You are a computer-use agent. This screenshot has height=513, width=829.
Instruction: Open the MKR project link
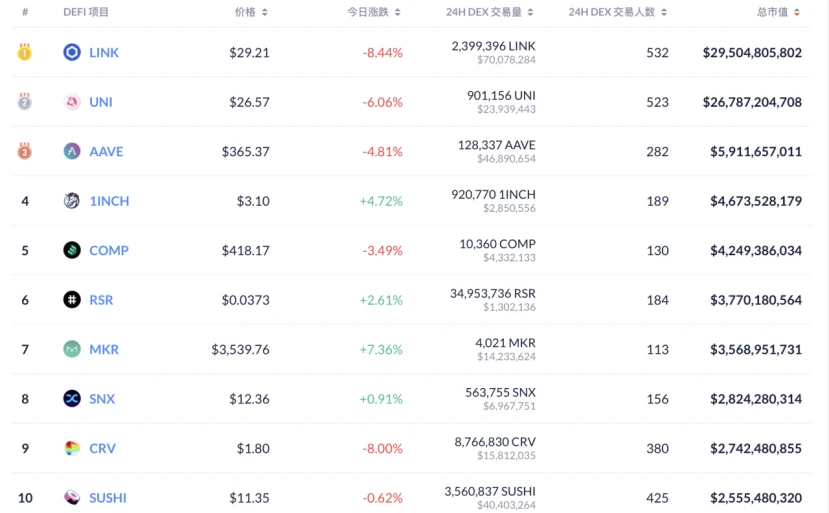[x=104, y=349]
